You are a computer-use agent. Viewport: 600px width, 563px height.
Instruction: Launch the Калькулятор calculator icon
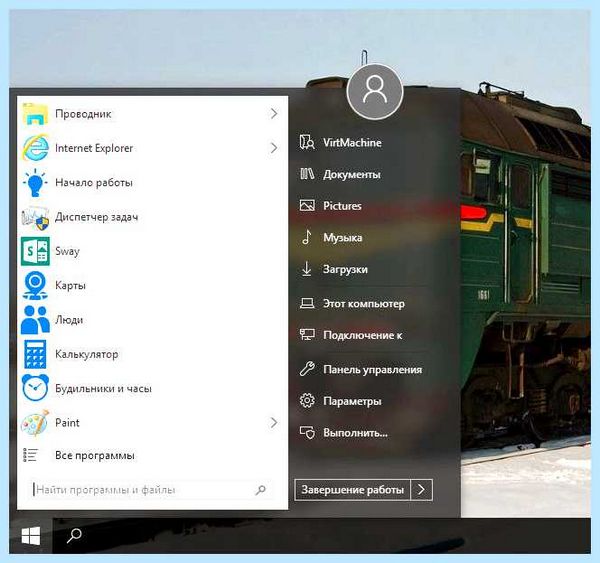(x=35, y=354)
